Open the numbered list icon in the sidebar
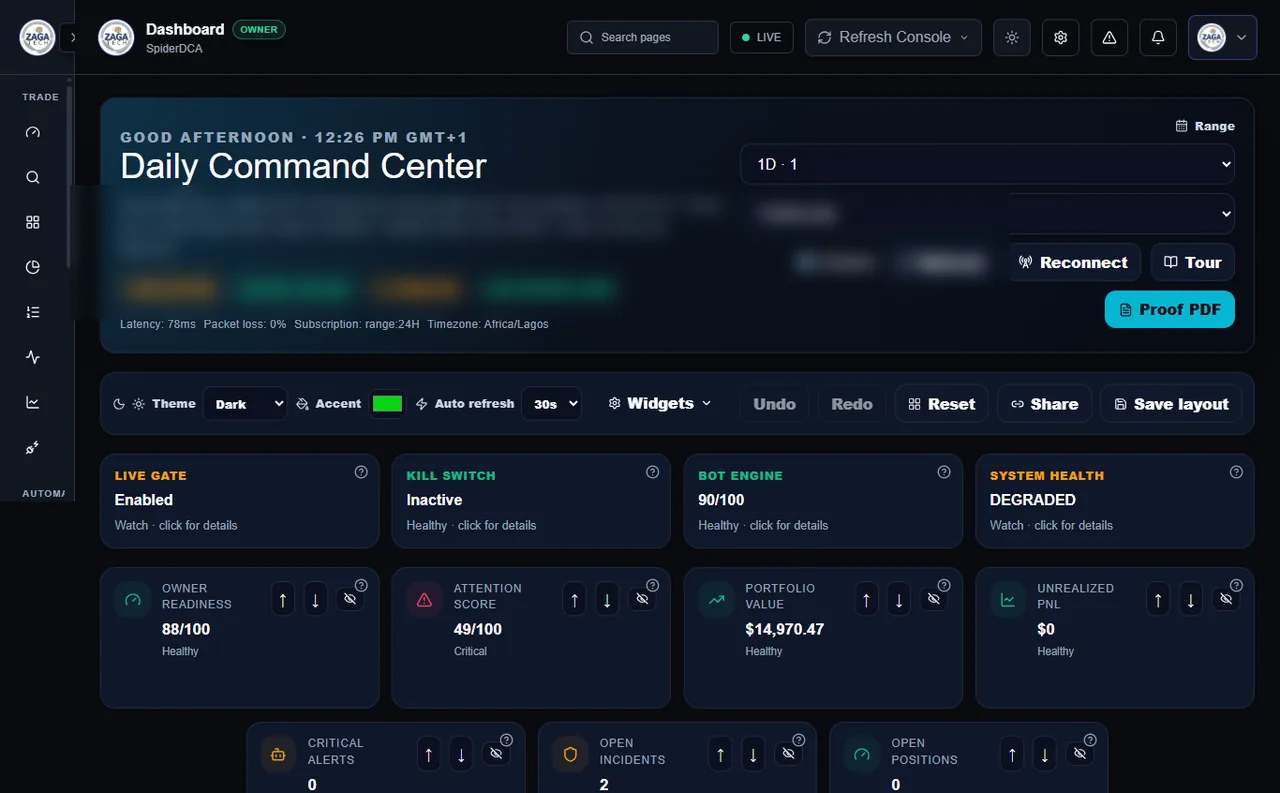 (x=33, y=312)
